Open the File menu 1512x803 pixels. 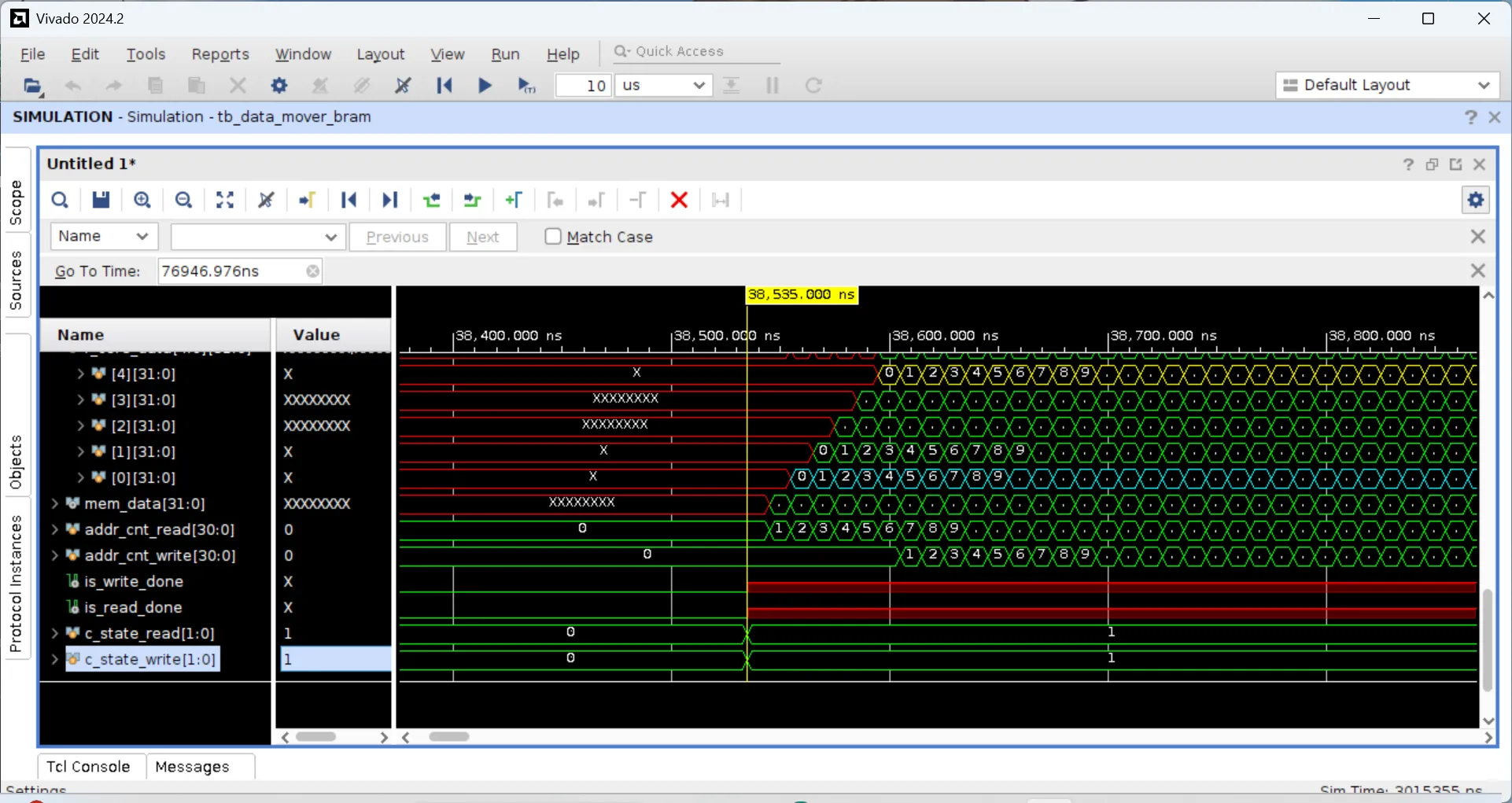[32, 54]
